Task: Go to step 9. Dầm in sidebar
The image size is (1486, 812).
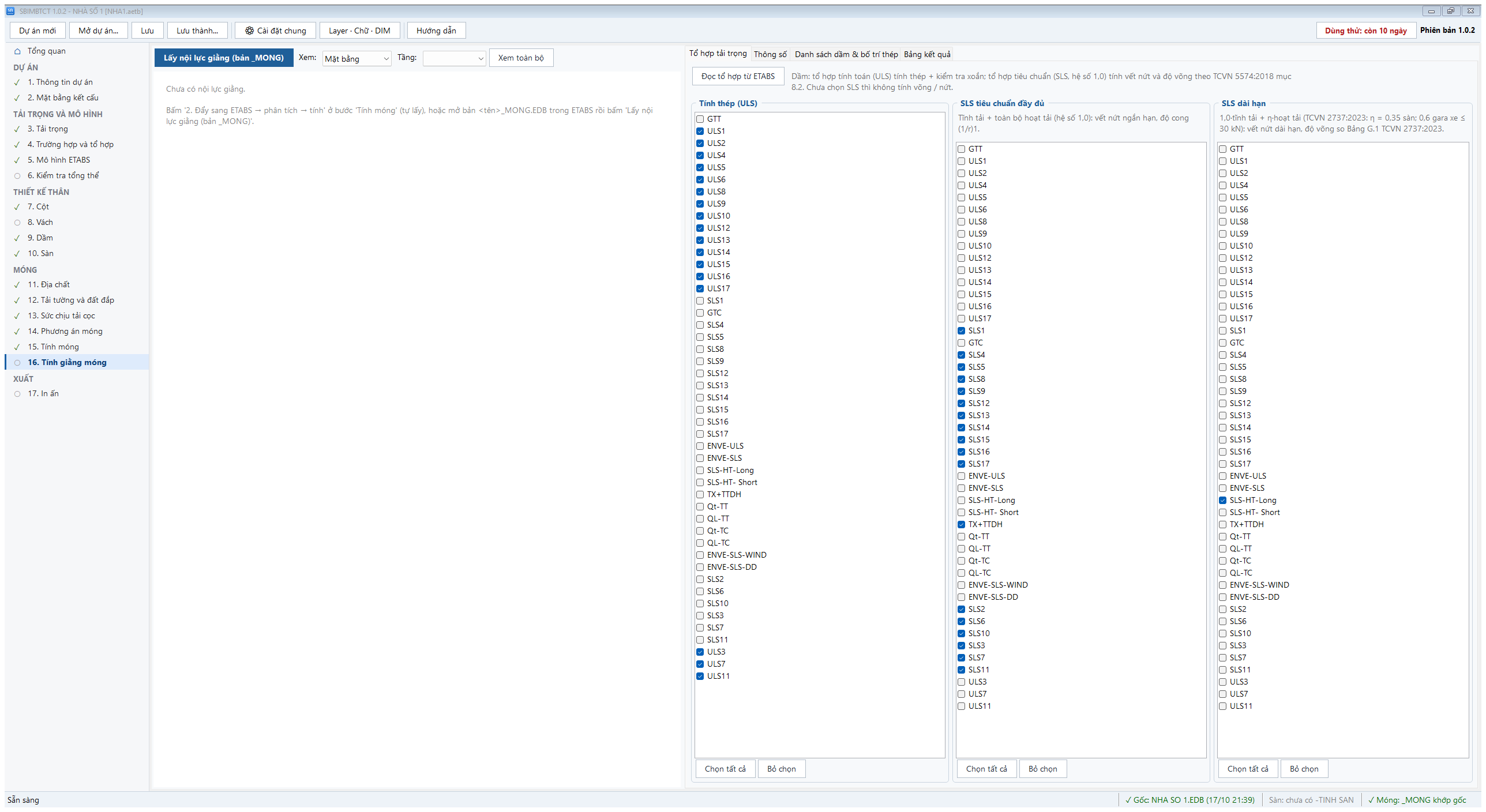Action: click(x=77, y=238)
